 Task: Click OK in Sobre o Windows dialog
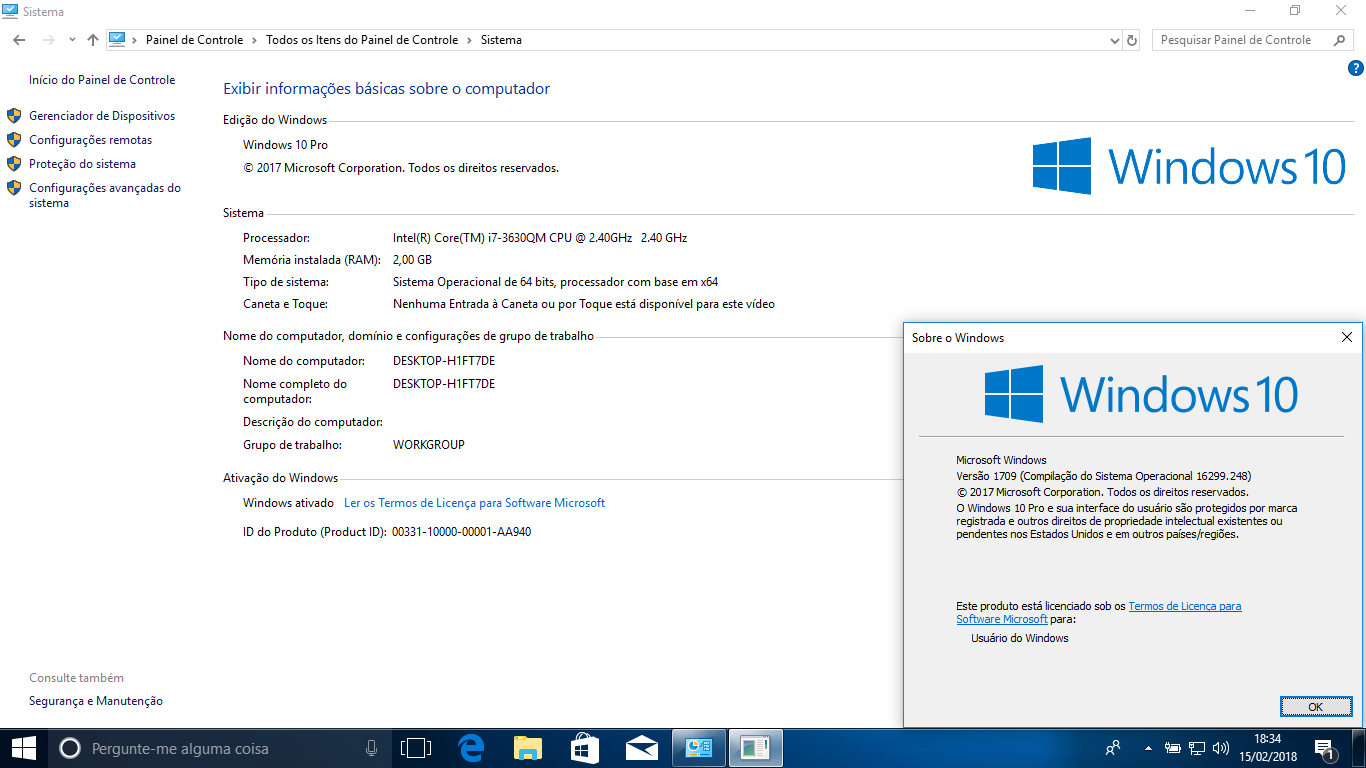point(1315,707)
